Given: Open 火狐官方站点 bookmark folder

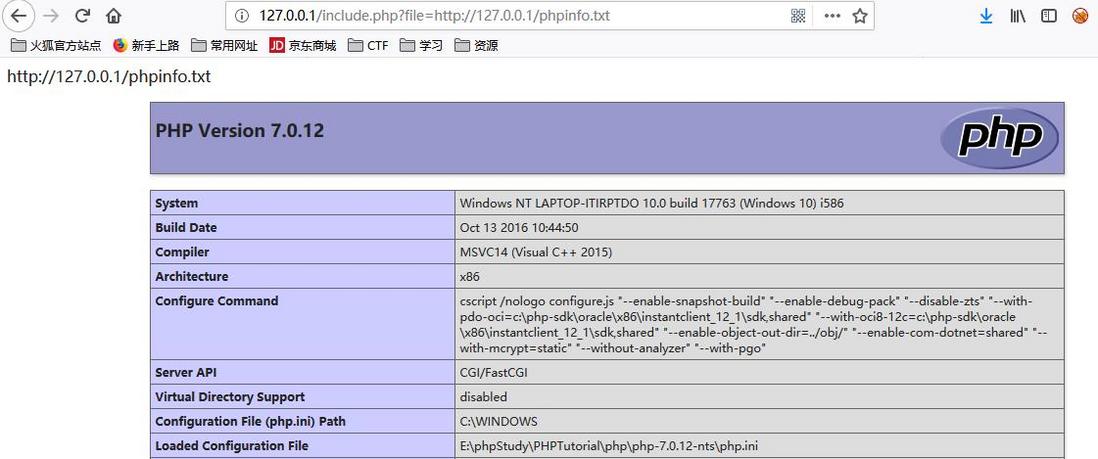Looking at the screenshot, I should (x=56, y=46).
